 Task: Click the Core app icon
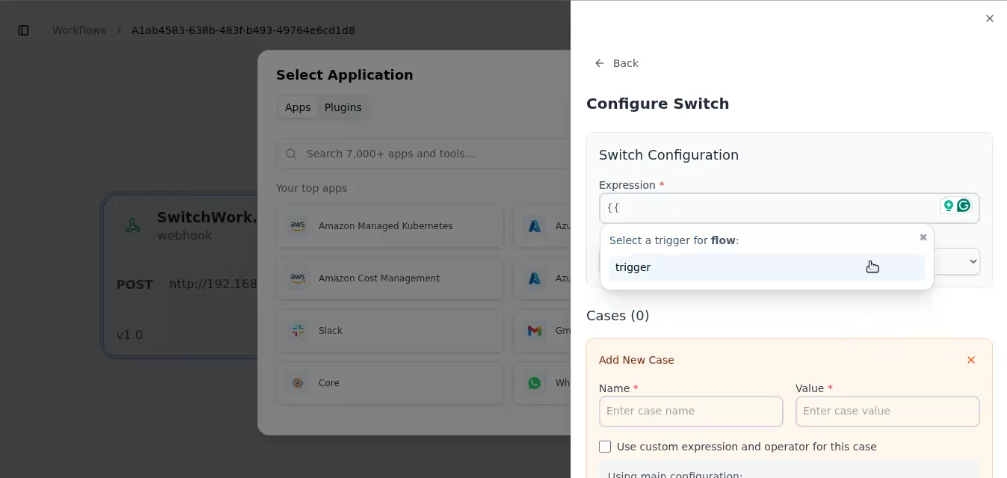point(297,383)
